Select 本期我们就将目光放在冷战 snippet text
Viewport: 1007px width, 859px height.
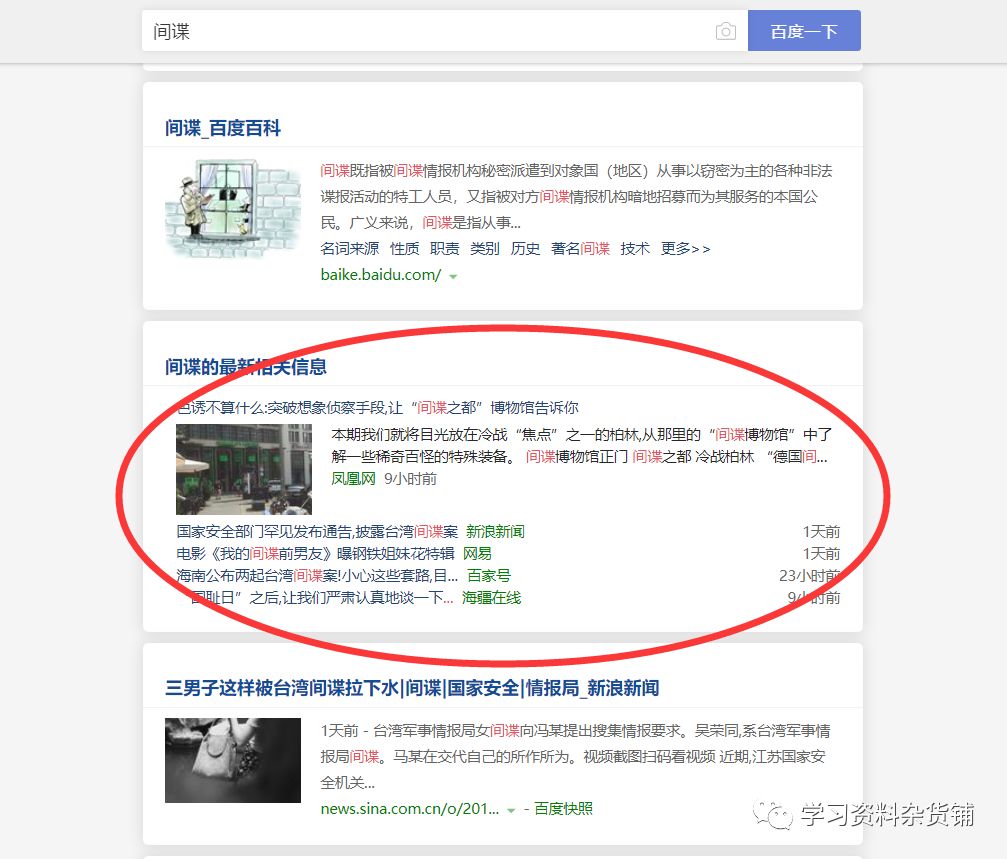581,446
